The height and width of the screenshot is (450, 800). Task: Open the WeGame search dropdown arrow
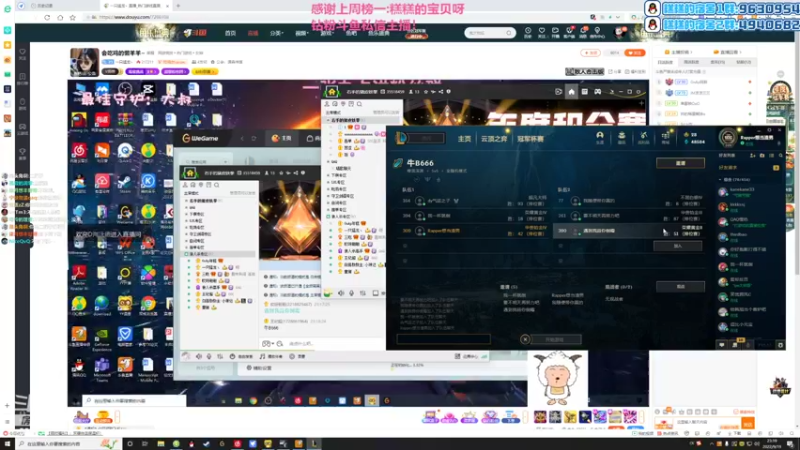[x=224, y=162]
